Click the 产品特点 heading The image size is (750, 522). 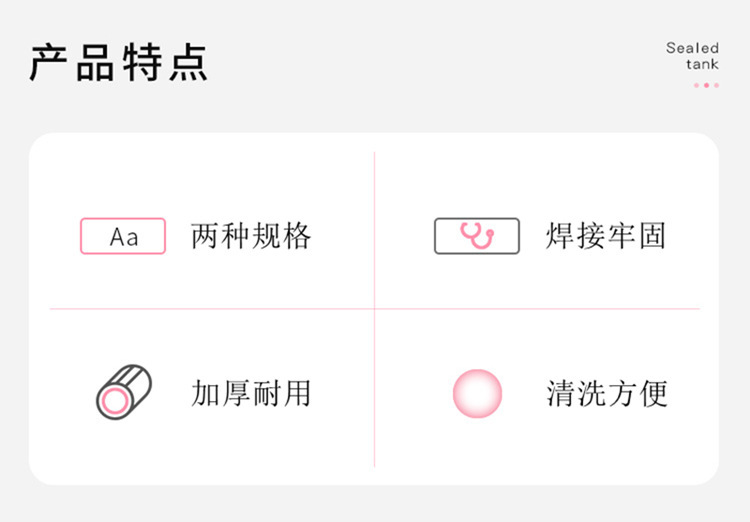tap(119, 63)
